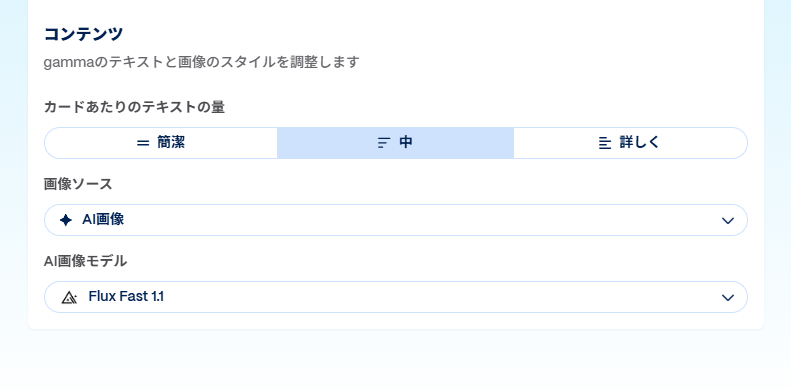Click the コンテンツ section heading

point(84,34)
